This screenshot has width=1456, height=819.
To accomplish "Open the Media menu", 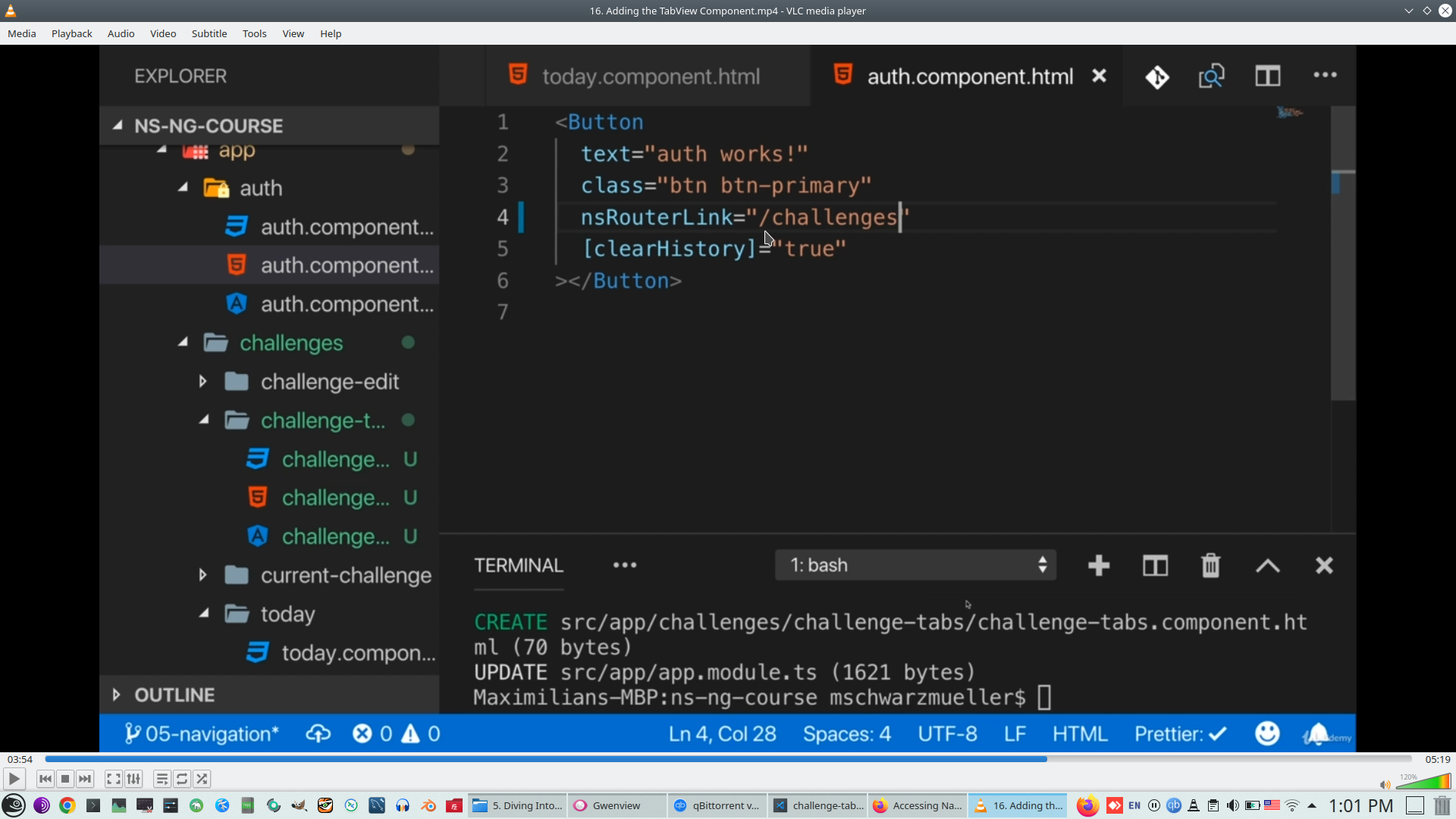I will (21, 33).
